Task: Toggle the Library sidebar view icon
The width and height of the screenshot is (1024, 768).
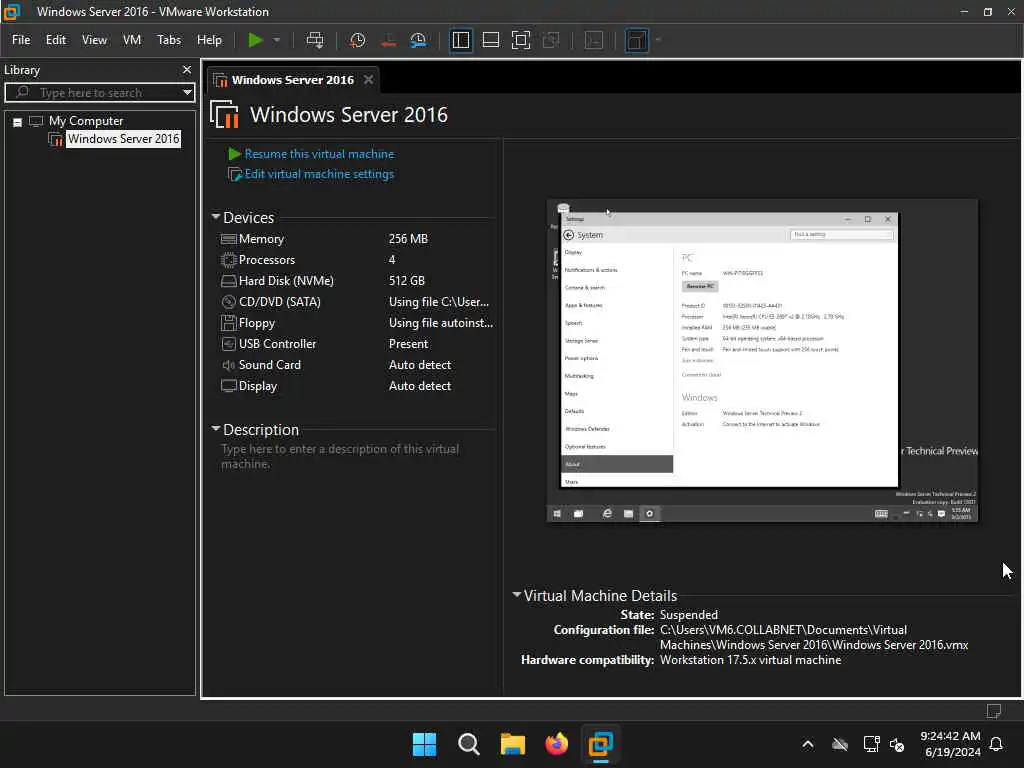Action: [460, 40]
